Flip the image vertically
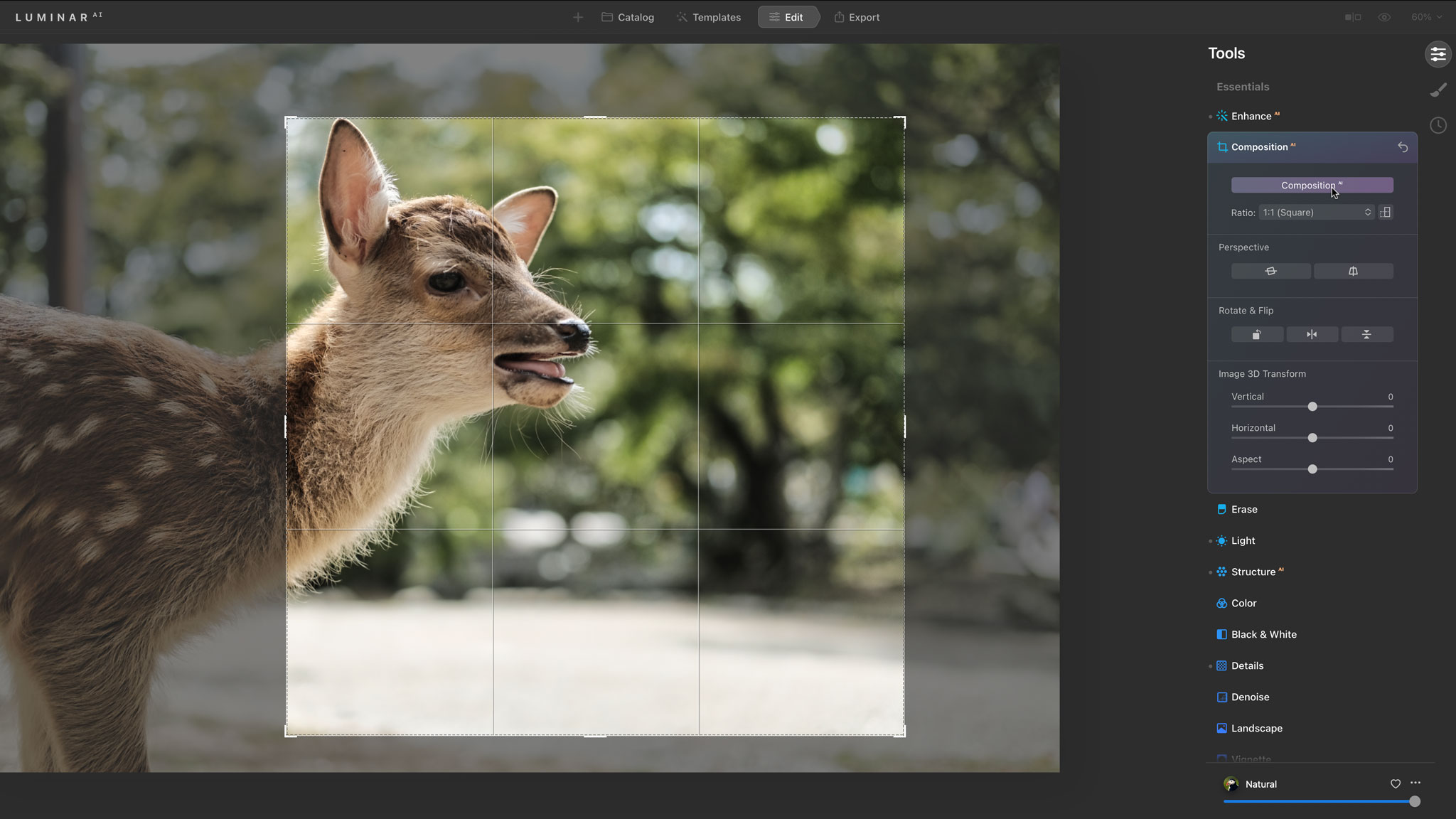Viewport: 1456px width, 819px height. point(1366,334)
